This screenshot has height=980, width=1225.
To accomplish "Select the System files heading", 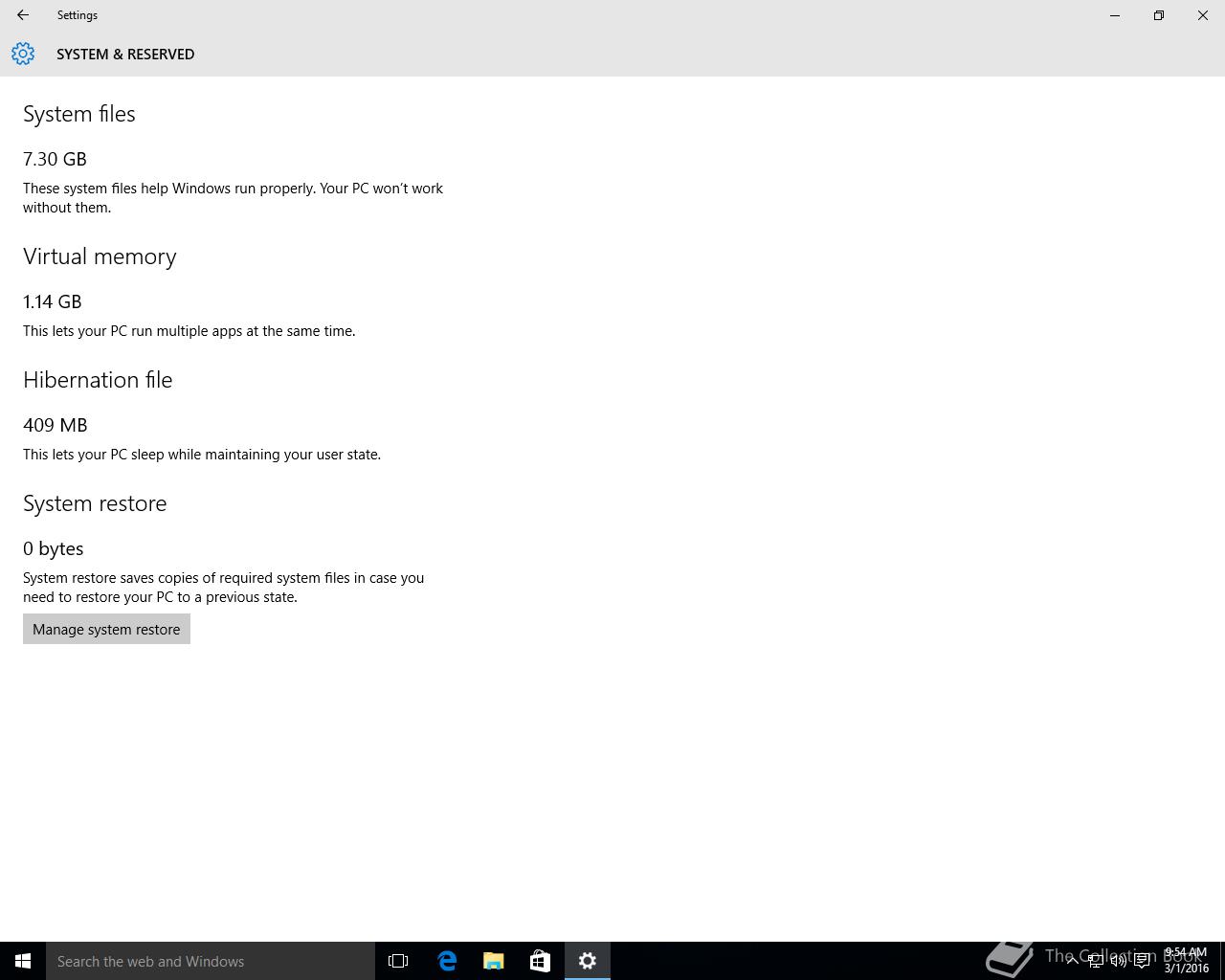I will (79, 114).
